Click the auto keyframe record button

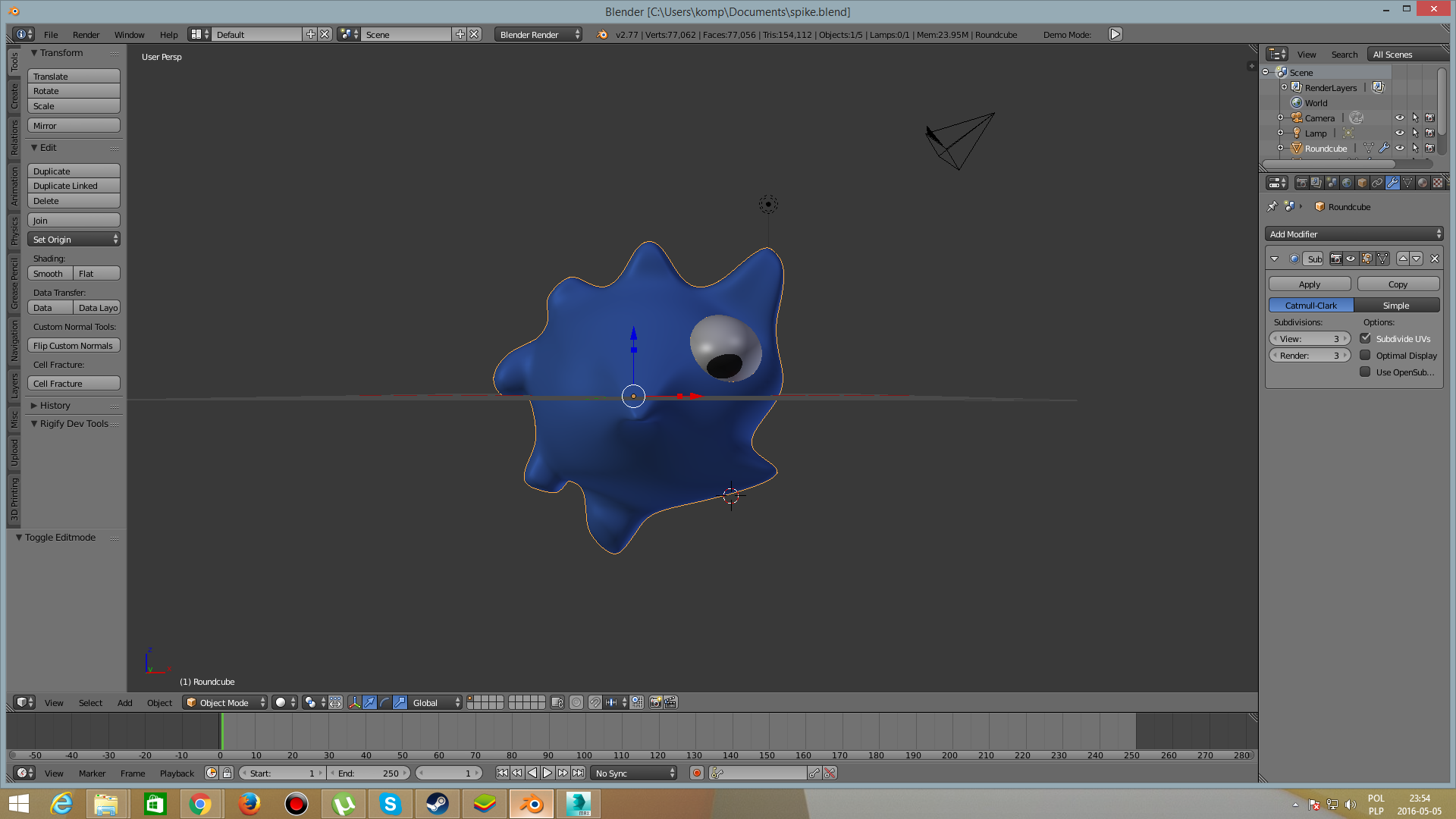click(697, 773)
